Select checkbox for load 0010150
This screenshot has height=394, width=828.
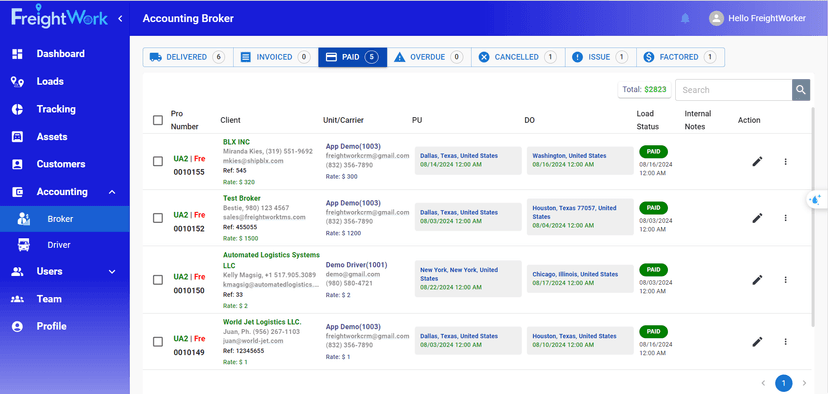point(158,280)
